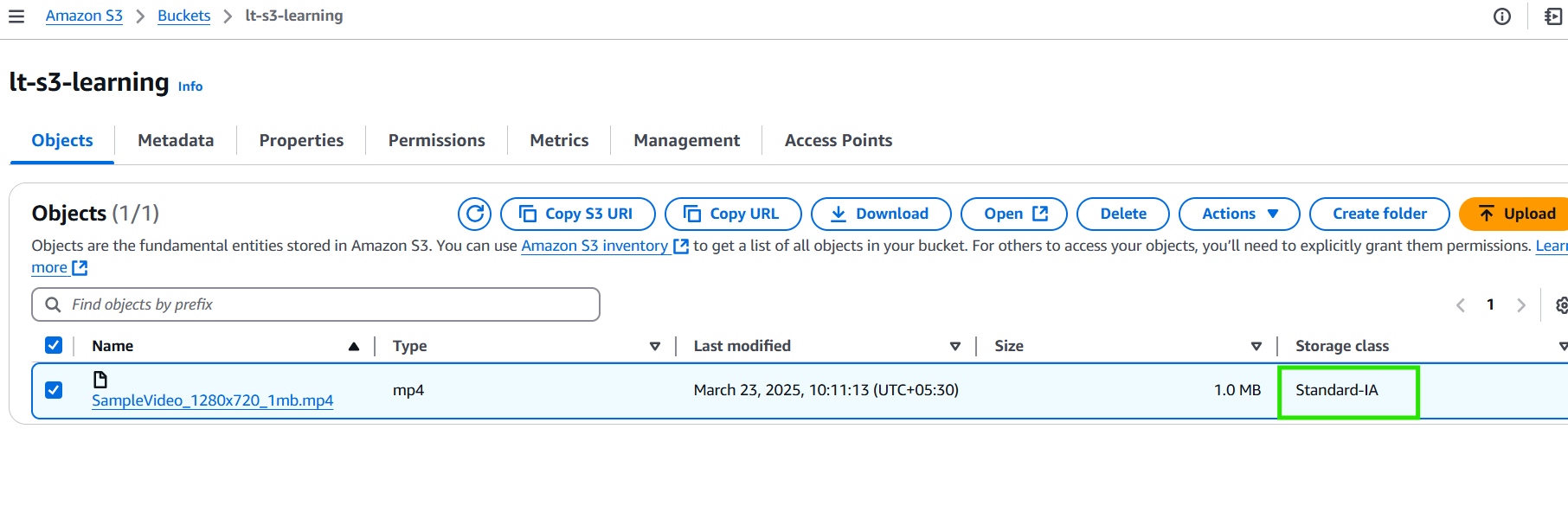This screenshot has width=1568, height=512.
Task: Go to the previous page arrow
Action: [1461, 305]
